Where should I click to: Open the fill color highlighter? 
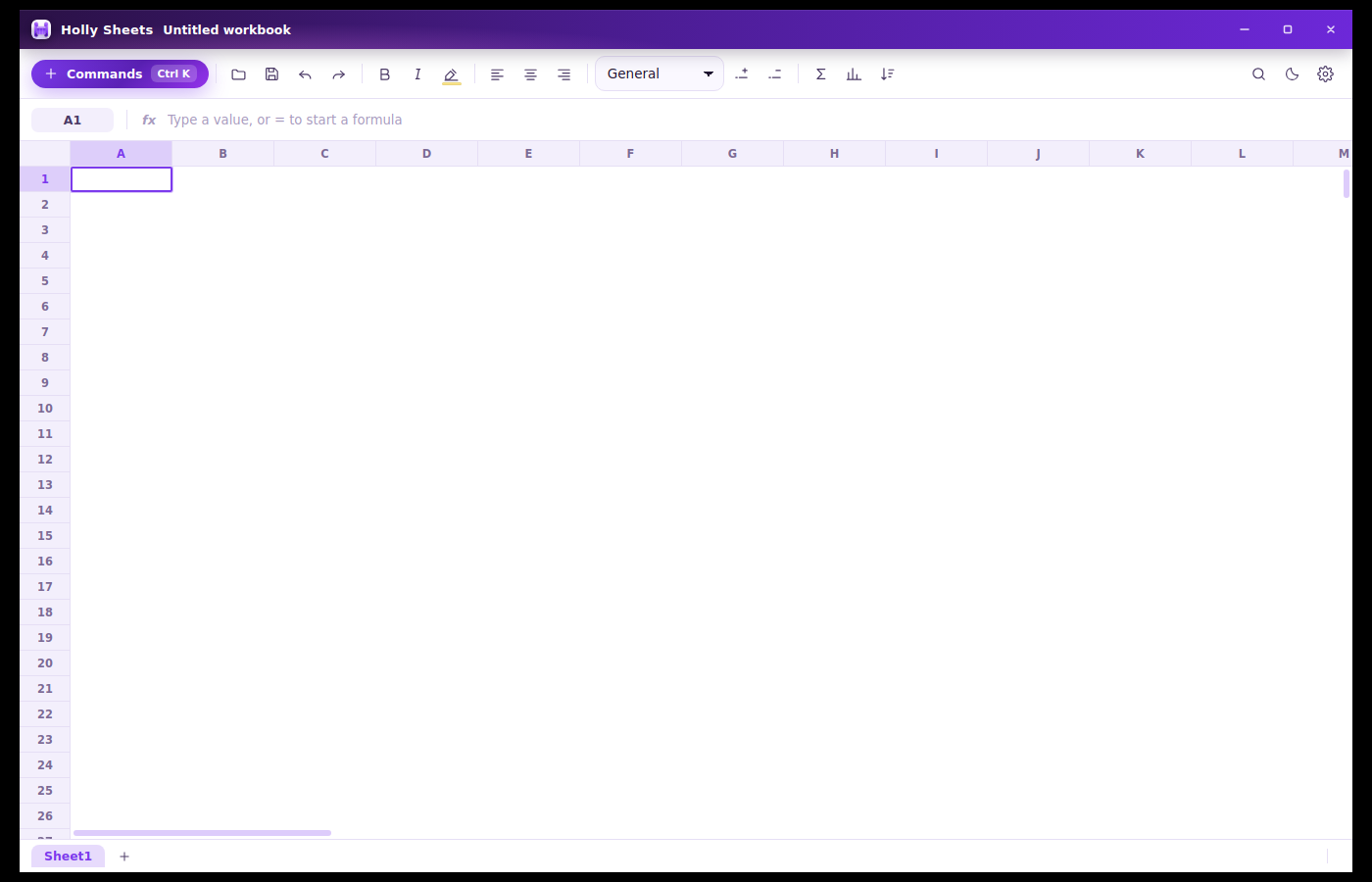click(451, 74)
